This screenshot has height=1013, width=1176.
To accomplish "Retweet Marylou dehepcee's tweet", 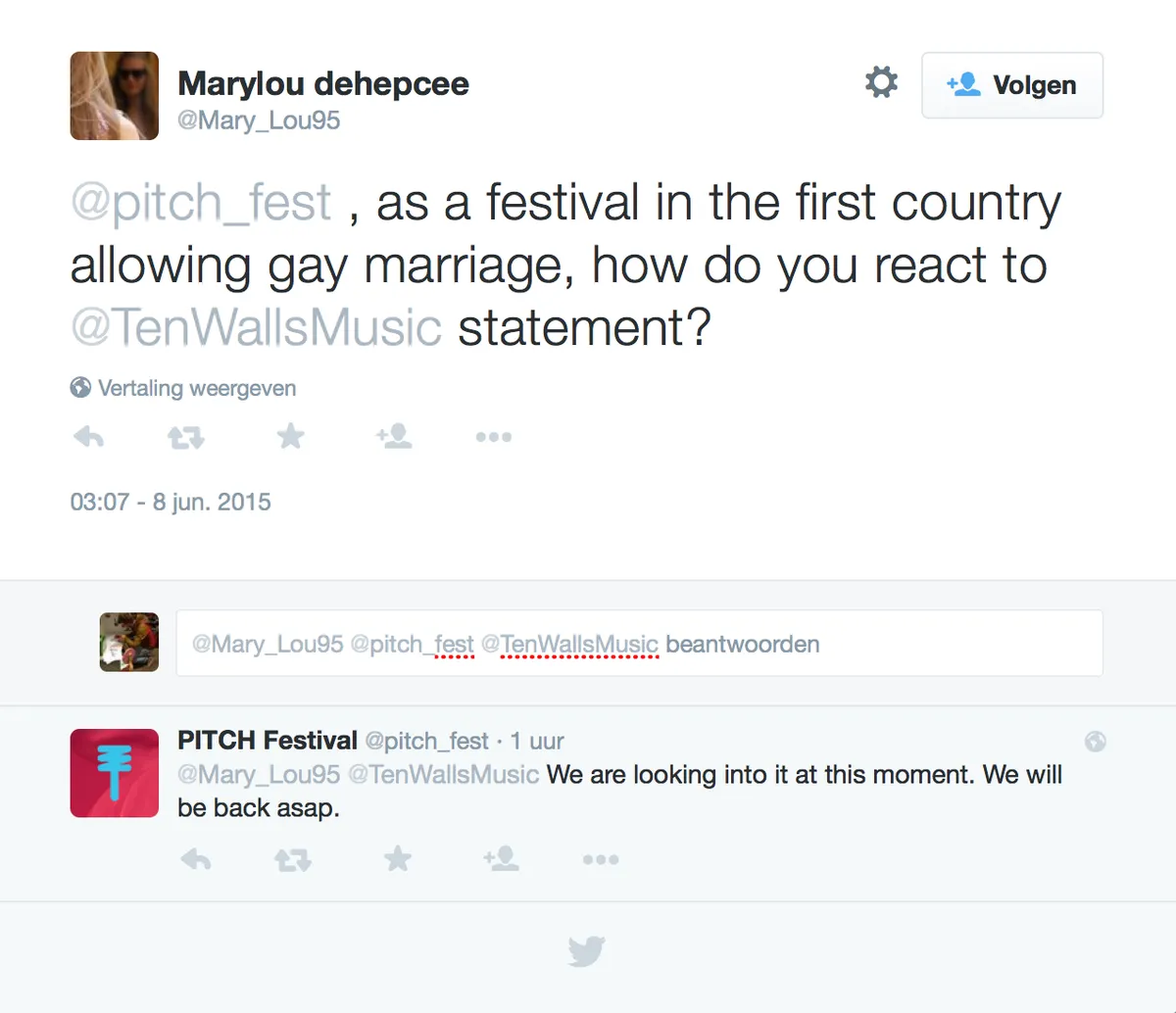I will coord(186,437).
